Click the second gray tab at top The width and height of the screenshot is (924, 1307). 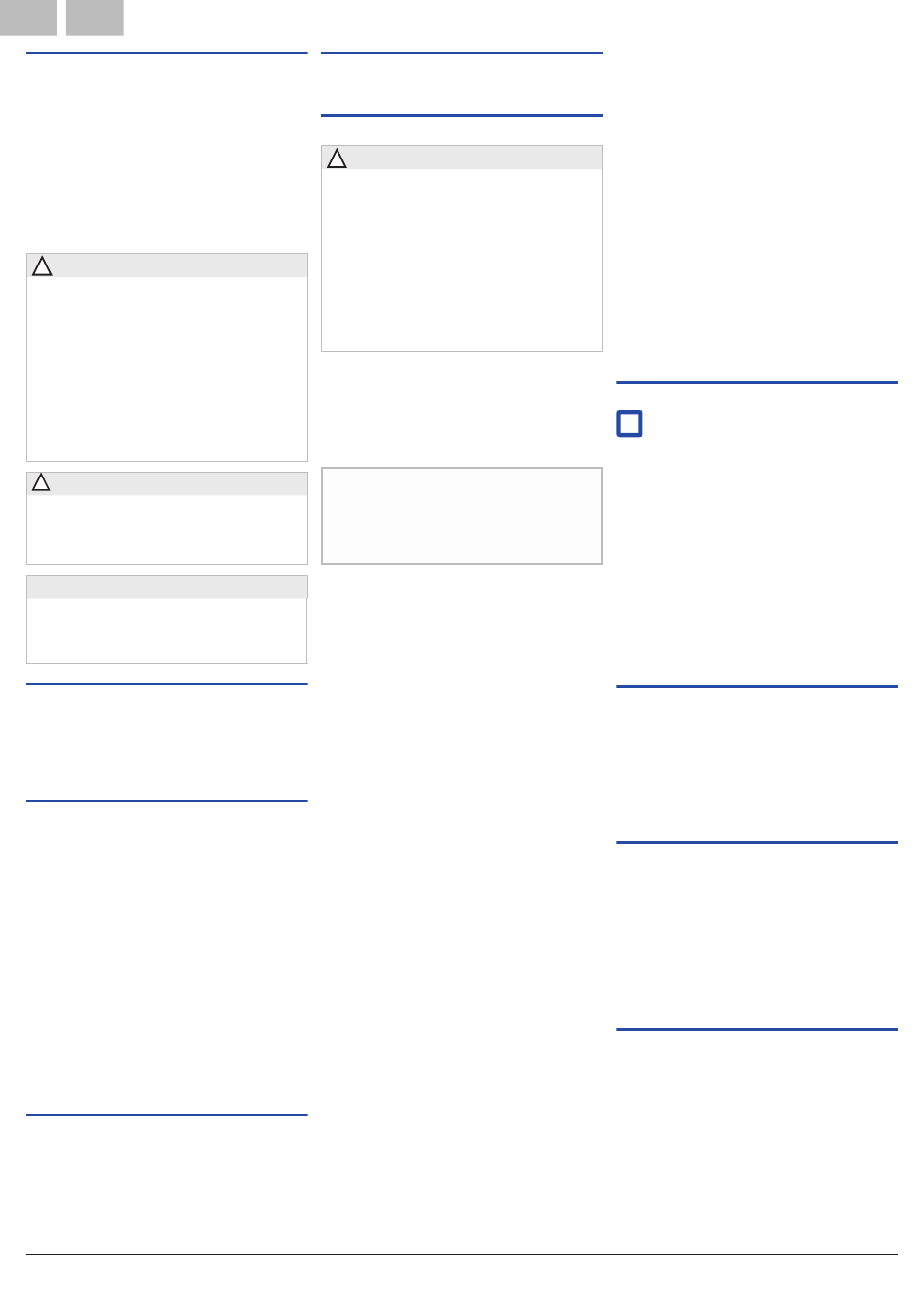[x=94, y=18]
